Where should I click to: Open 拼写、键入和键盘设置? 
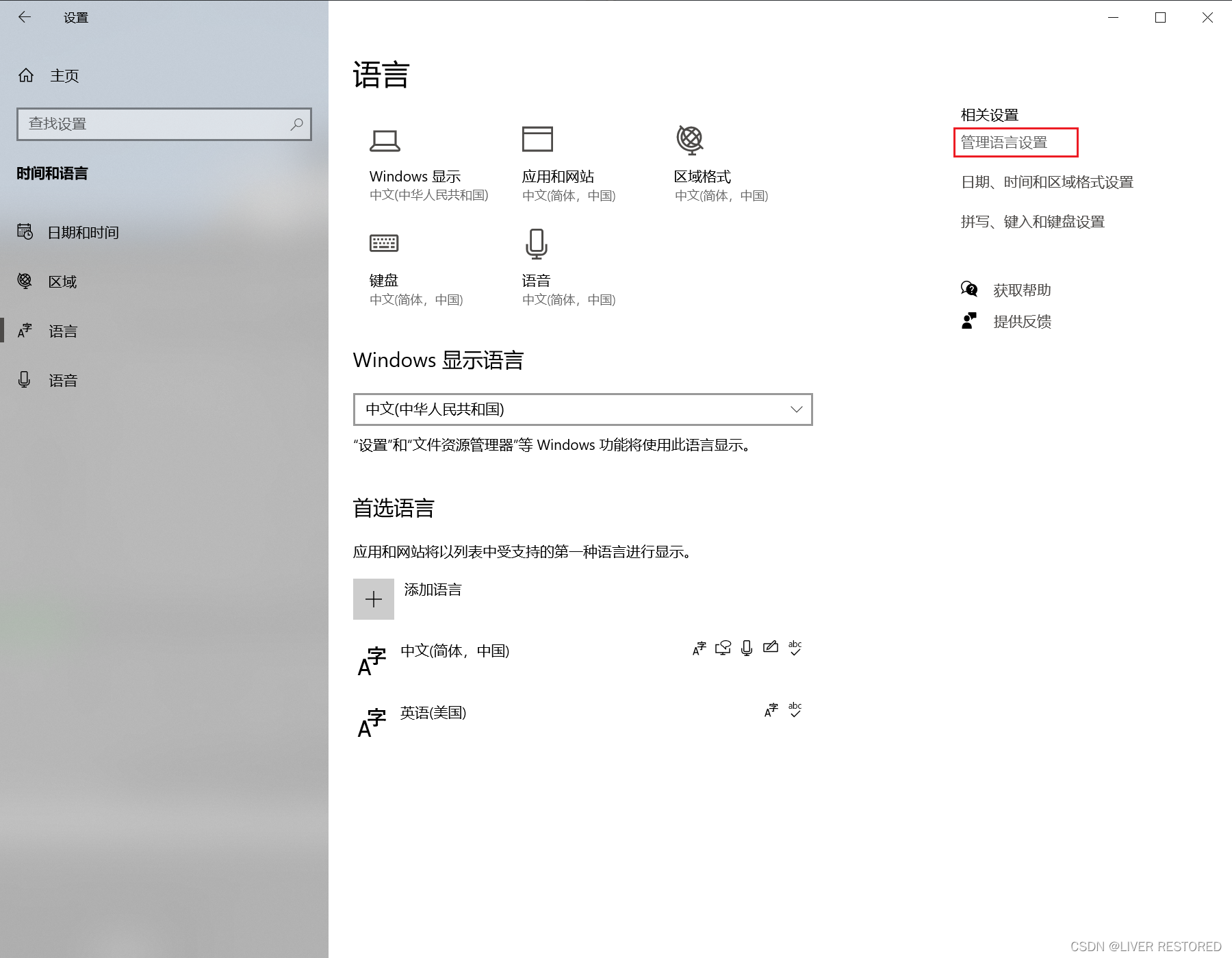point(1032,221)
